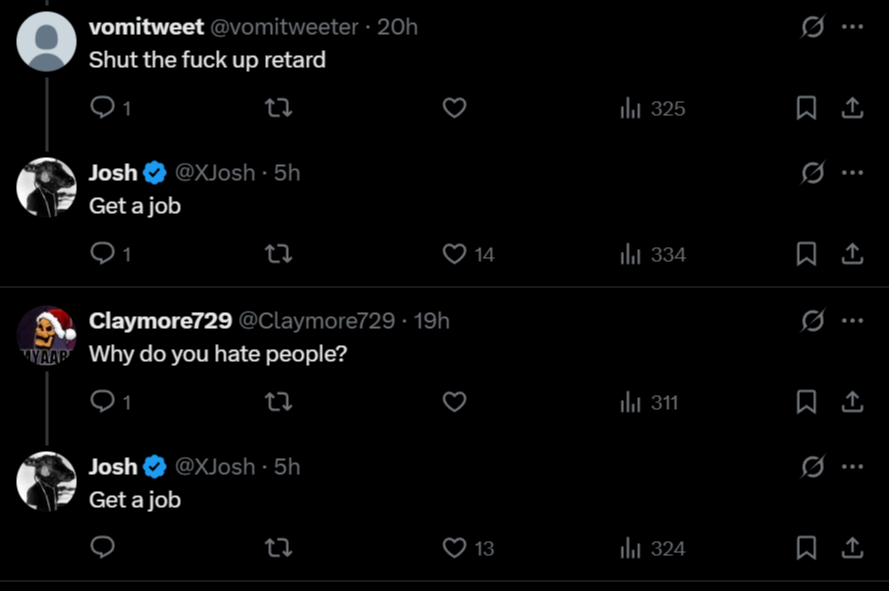
Task: View analytics showing 311 views
Action: (650, 402)
